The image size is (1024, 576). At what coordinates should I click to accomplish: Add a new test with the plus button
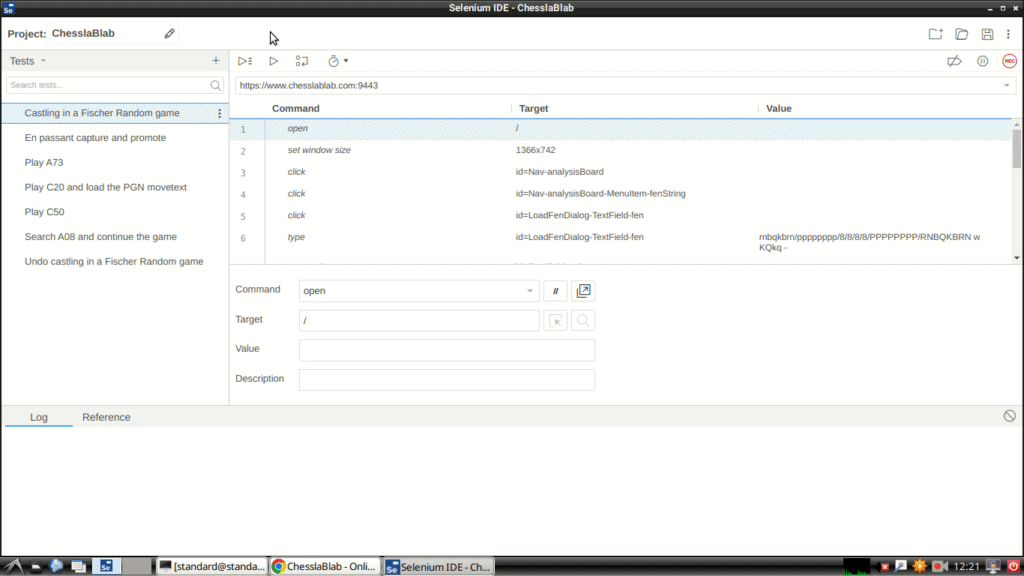coord(215,61)
